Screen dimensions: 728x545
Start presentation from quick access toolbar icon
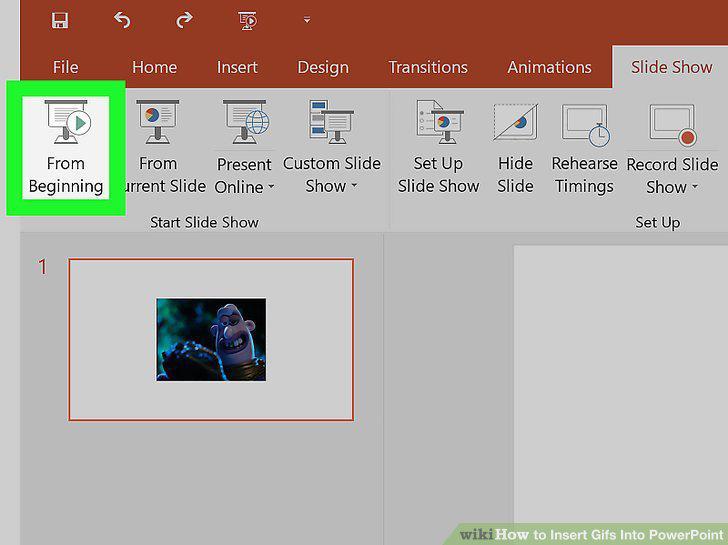point(247,21)
